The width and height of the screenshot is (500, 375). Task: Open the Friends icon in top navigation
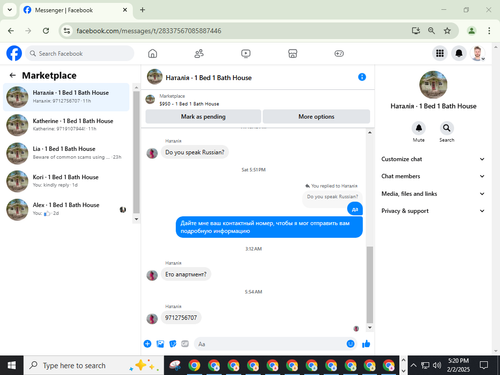(x=199, y=53)
